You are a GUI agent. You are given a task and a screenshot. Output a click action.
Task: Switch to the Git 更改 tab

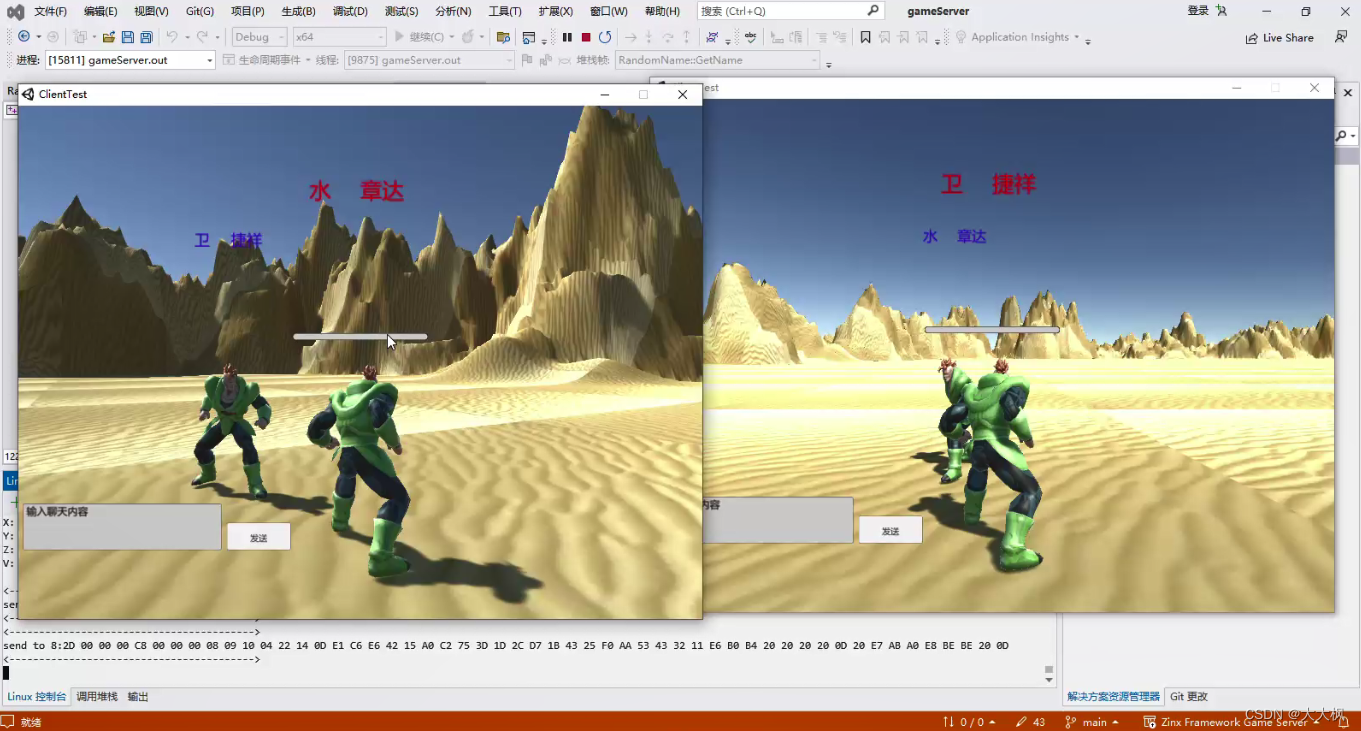pyautogui.click(x=1189, y=697)
